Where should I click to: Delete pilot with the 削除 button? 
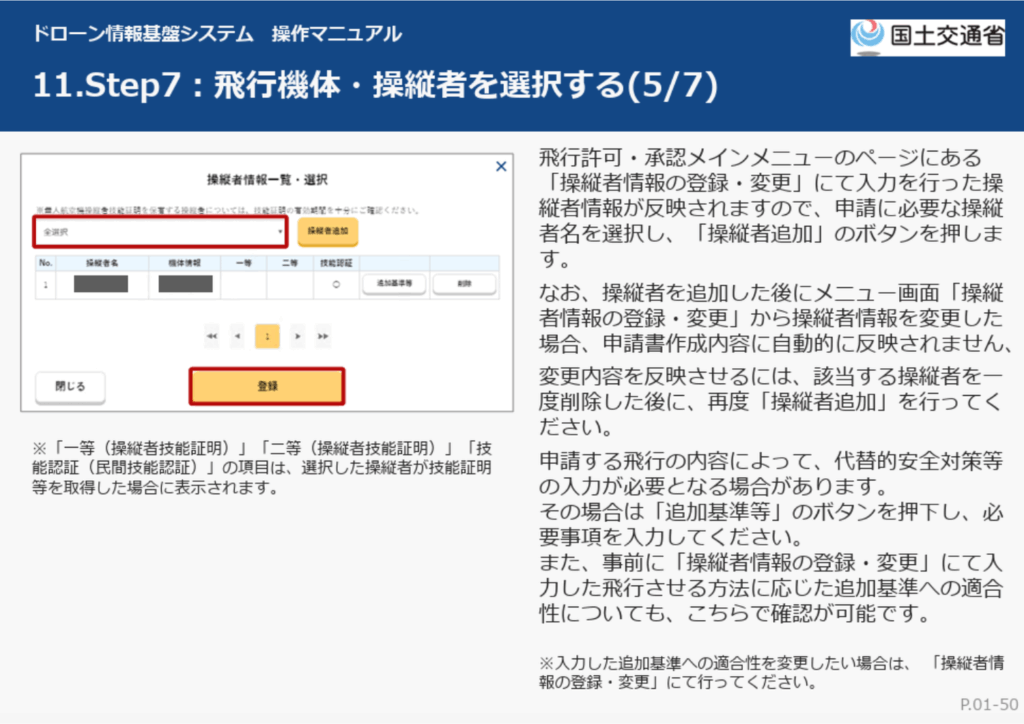[464, 284]
